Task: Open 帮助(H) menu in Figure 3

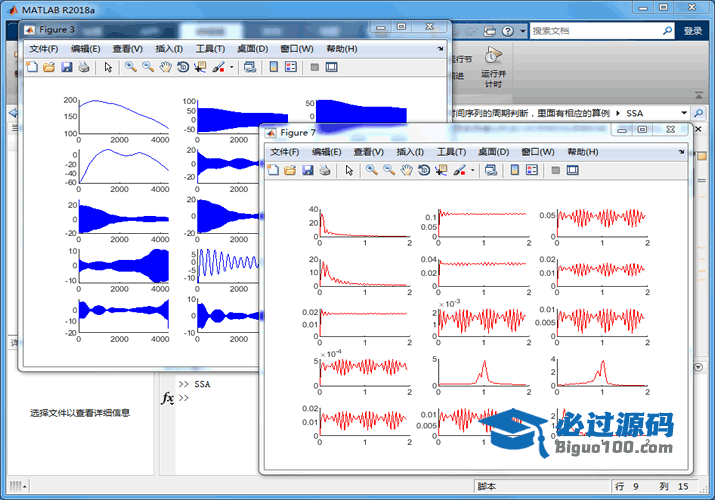Action: pos(342,49)
